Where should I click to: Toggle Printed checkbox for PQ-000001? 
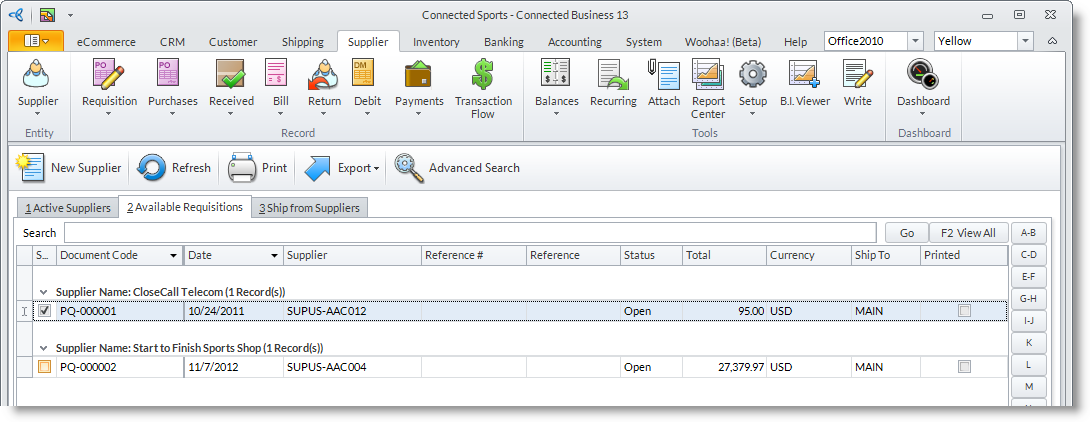click(x=964, y=311)
